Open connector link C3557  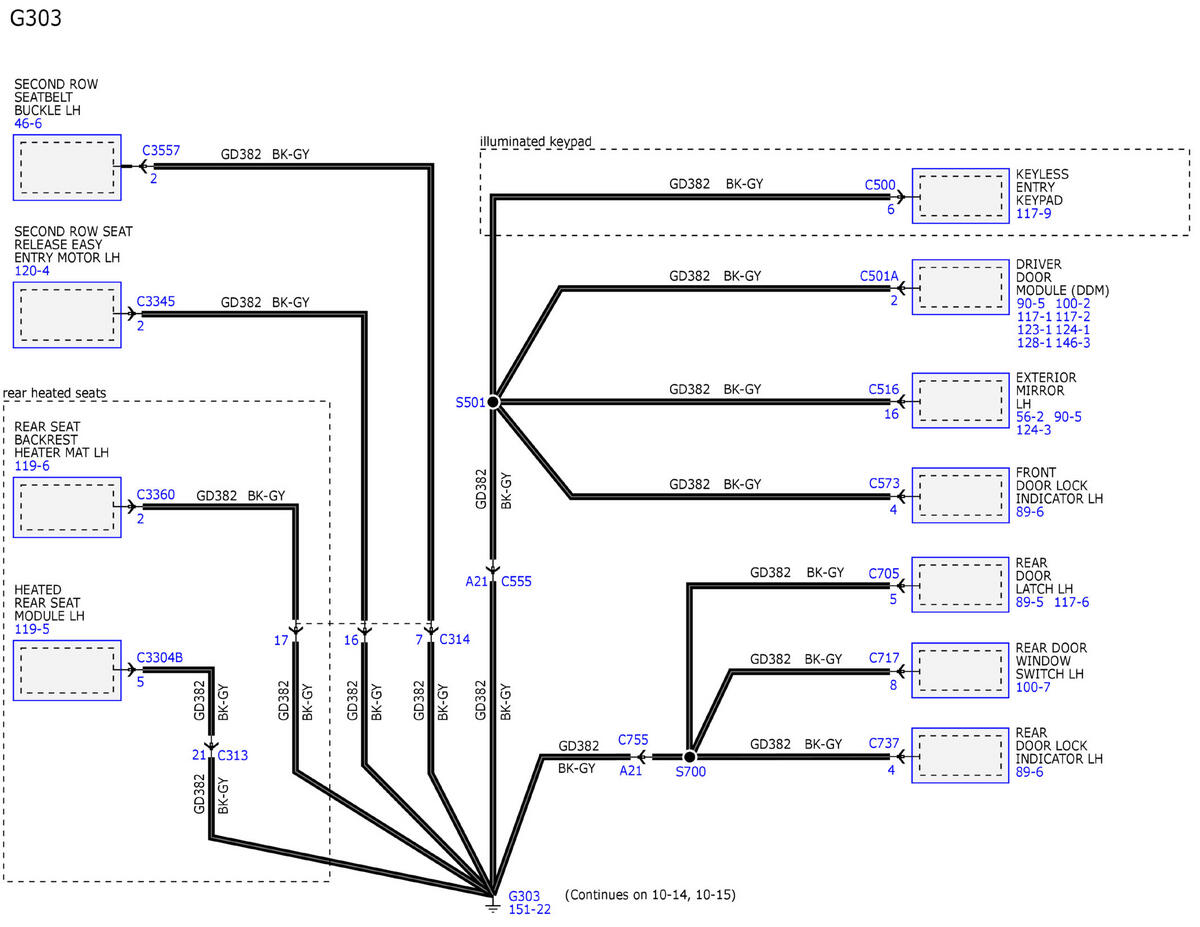(x=161, y=151)
